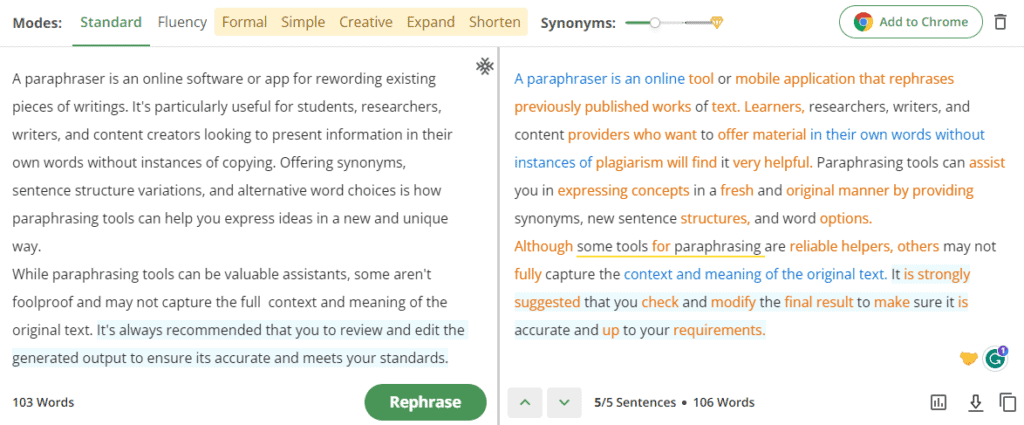This screenshot has height=425, width=1024.
Task: Copy the paraphrased text
Action: pos(1008,402)
